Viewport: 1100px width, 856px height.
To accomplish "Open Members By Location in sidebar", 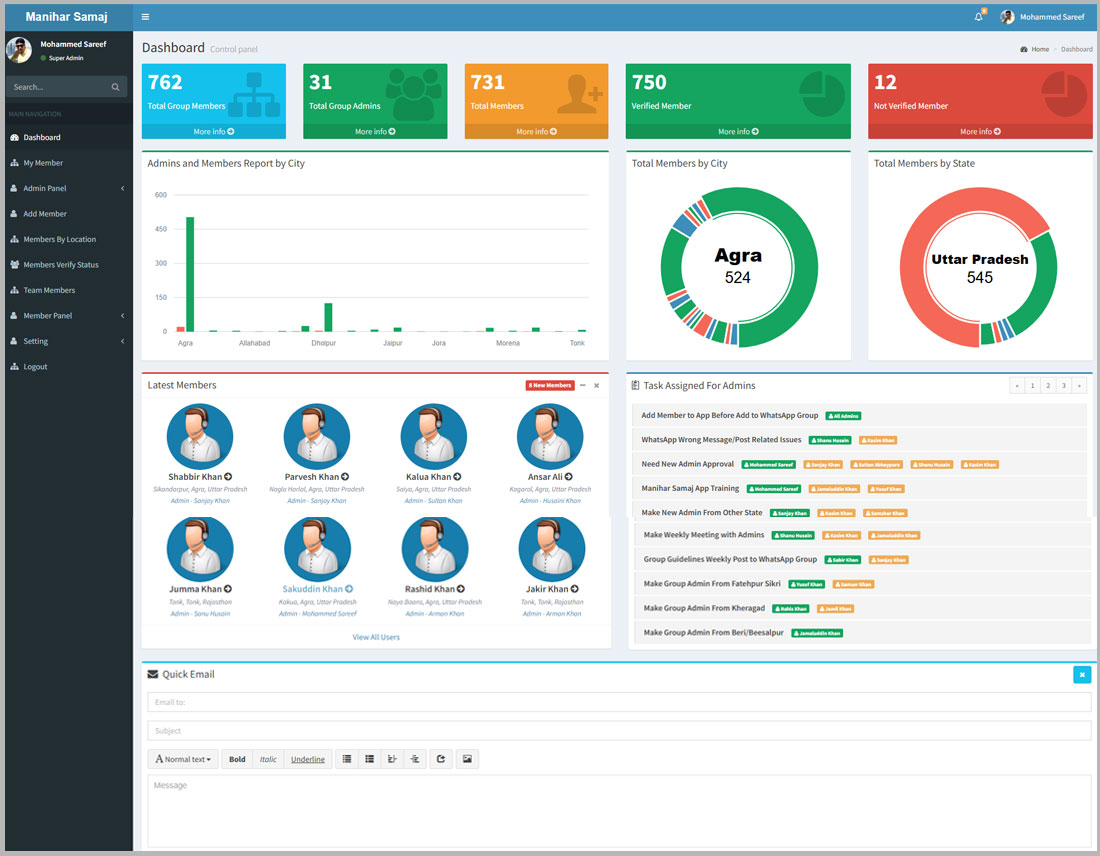I will [x=60, y=239].
